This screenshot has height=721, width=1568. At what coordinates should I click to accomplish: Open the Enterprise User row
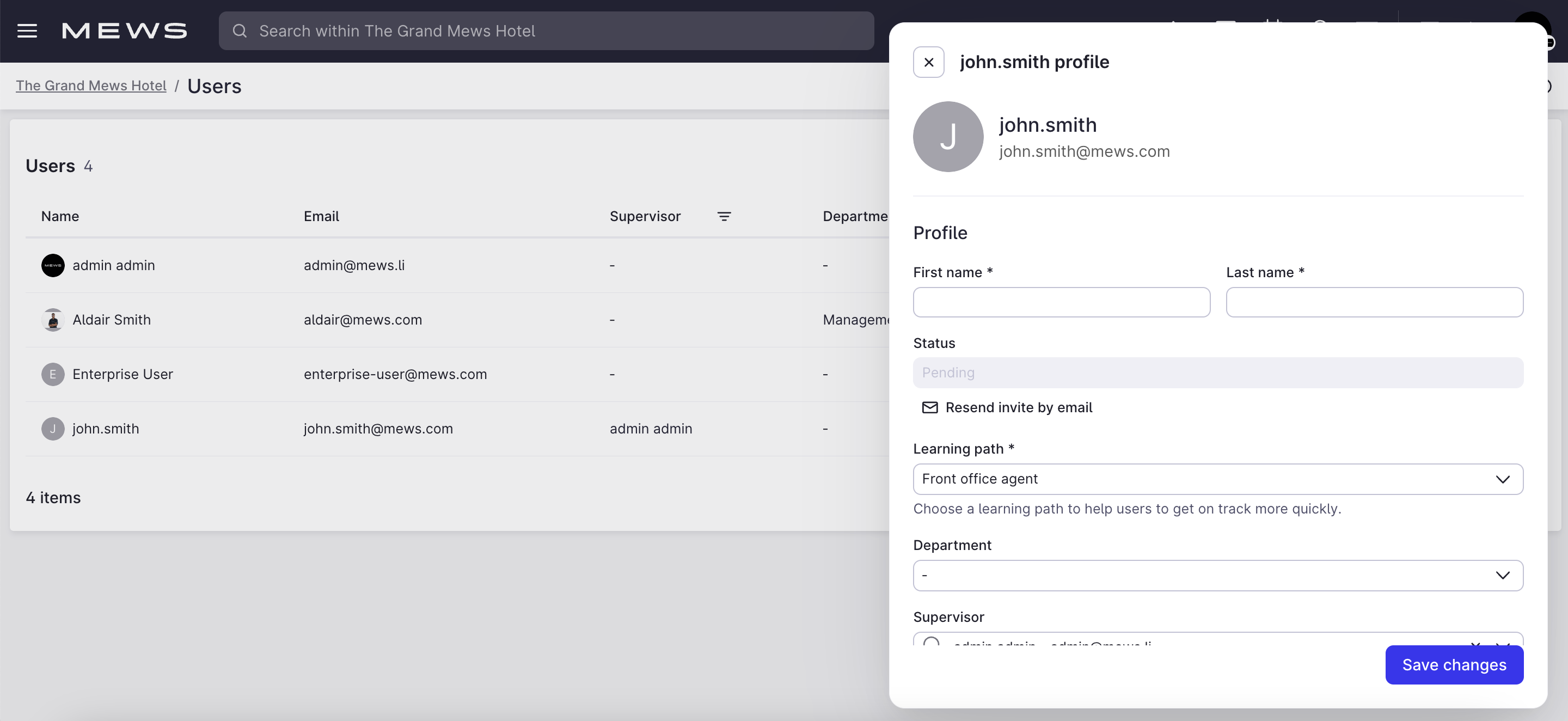click(457, 374)
